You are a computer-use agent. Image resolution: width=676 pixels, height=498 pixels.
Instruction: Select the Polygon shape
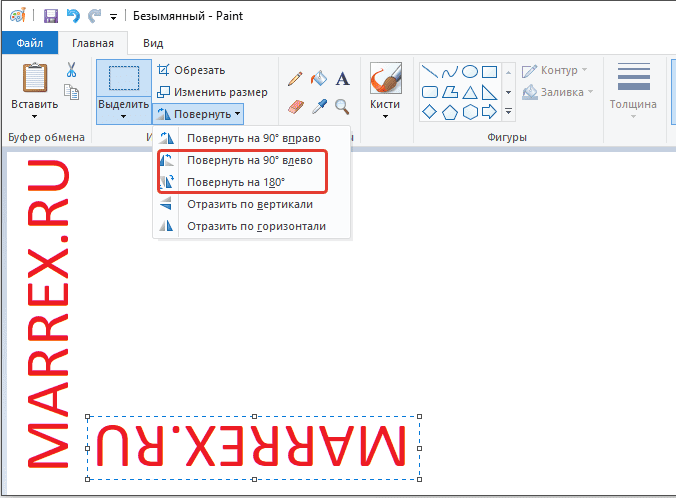coord(450,92)
